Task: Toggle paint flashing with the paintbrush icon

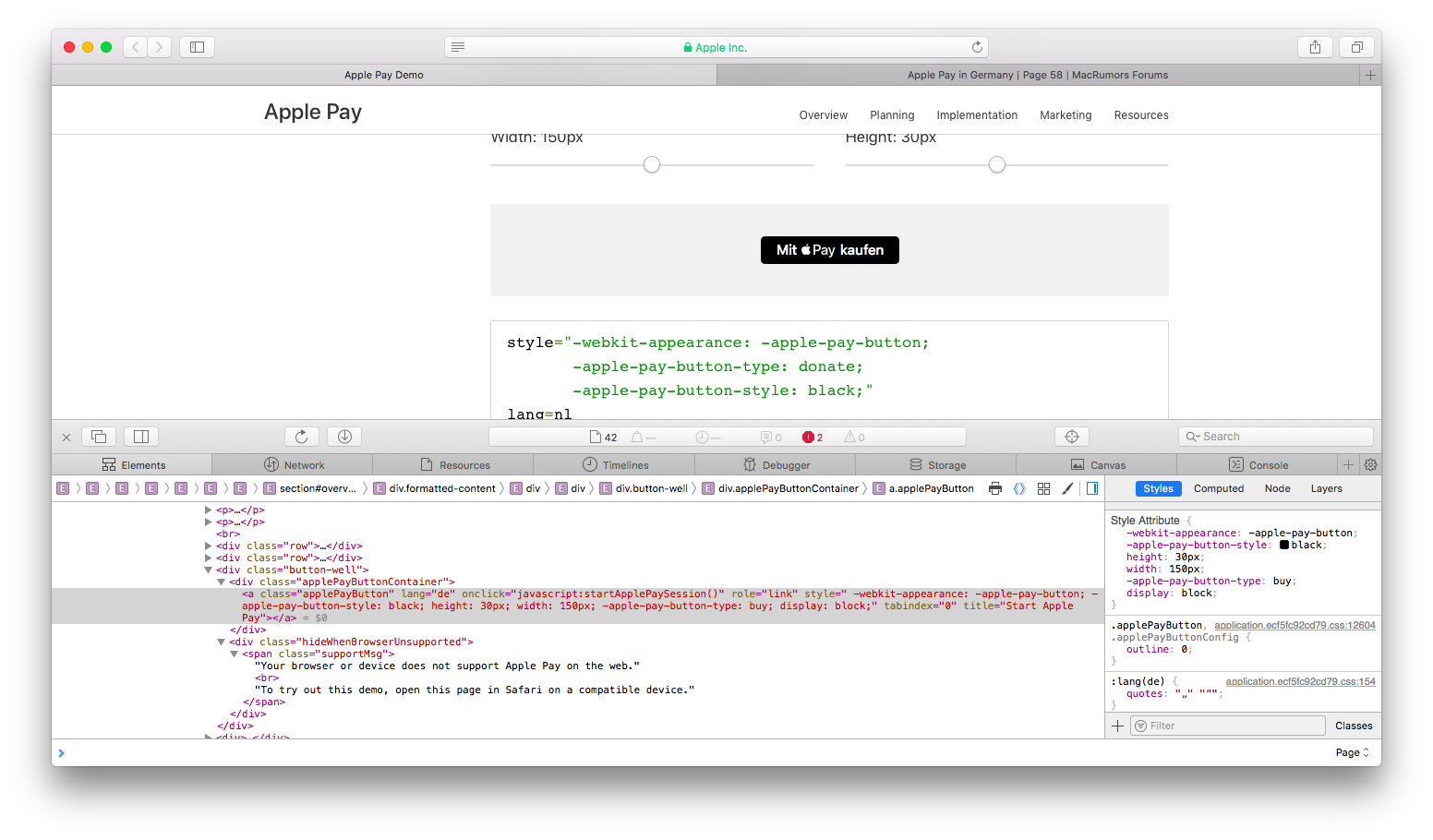Action: [x=1067, y=488]
